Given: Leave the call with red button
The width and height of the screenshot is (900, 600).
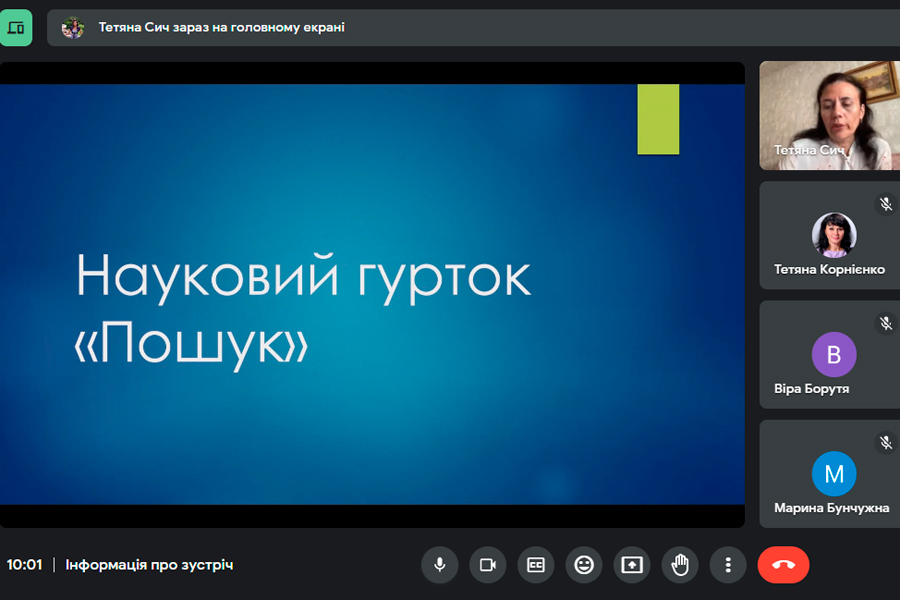Looking at the screenshot, I should (783, 565).
